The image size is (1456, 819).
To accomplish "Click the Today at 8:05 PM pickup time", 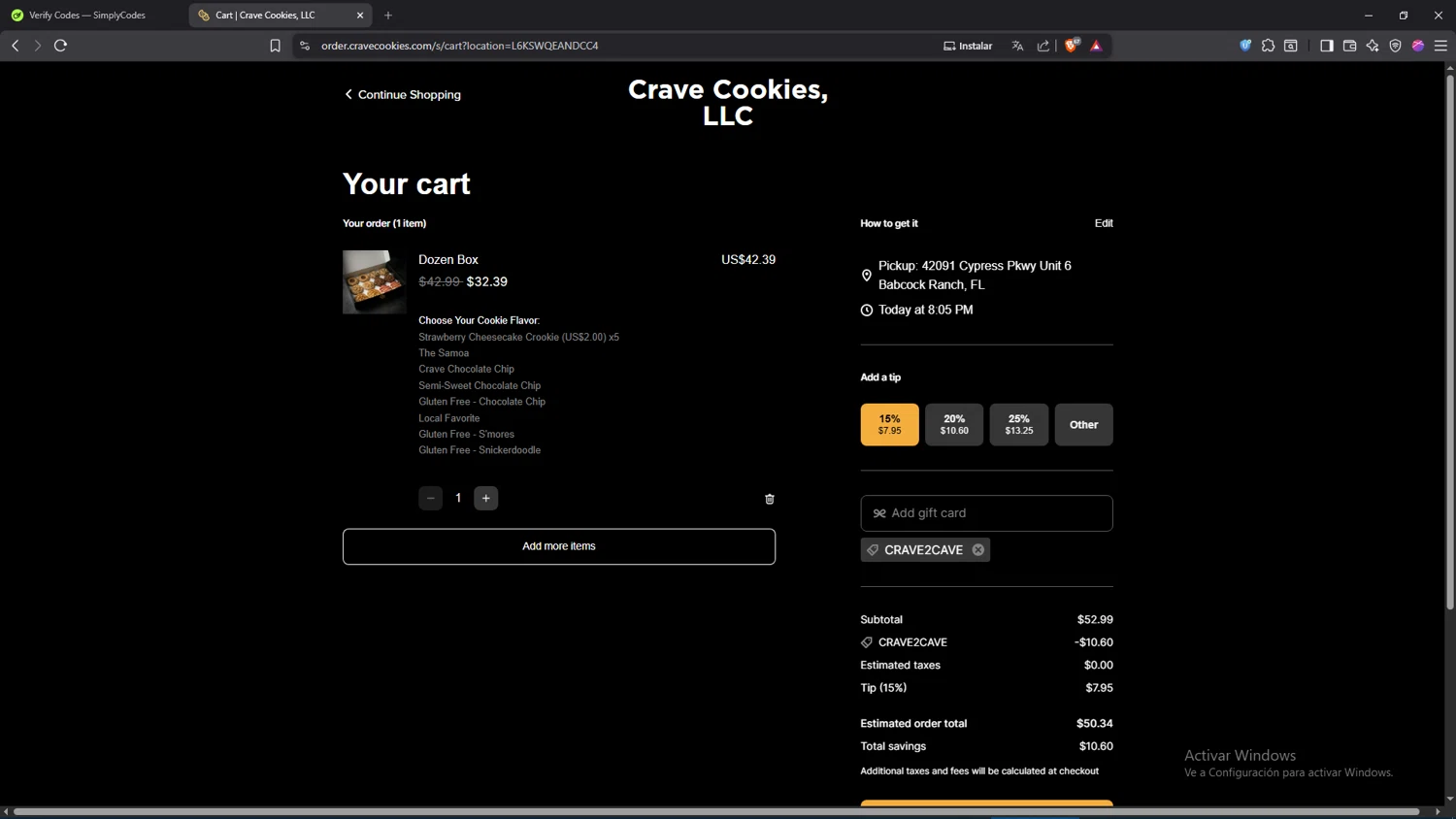I will tap(926, 311).
